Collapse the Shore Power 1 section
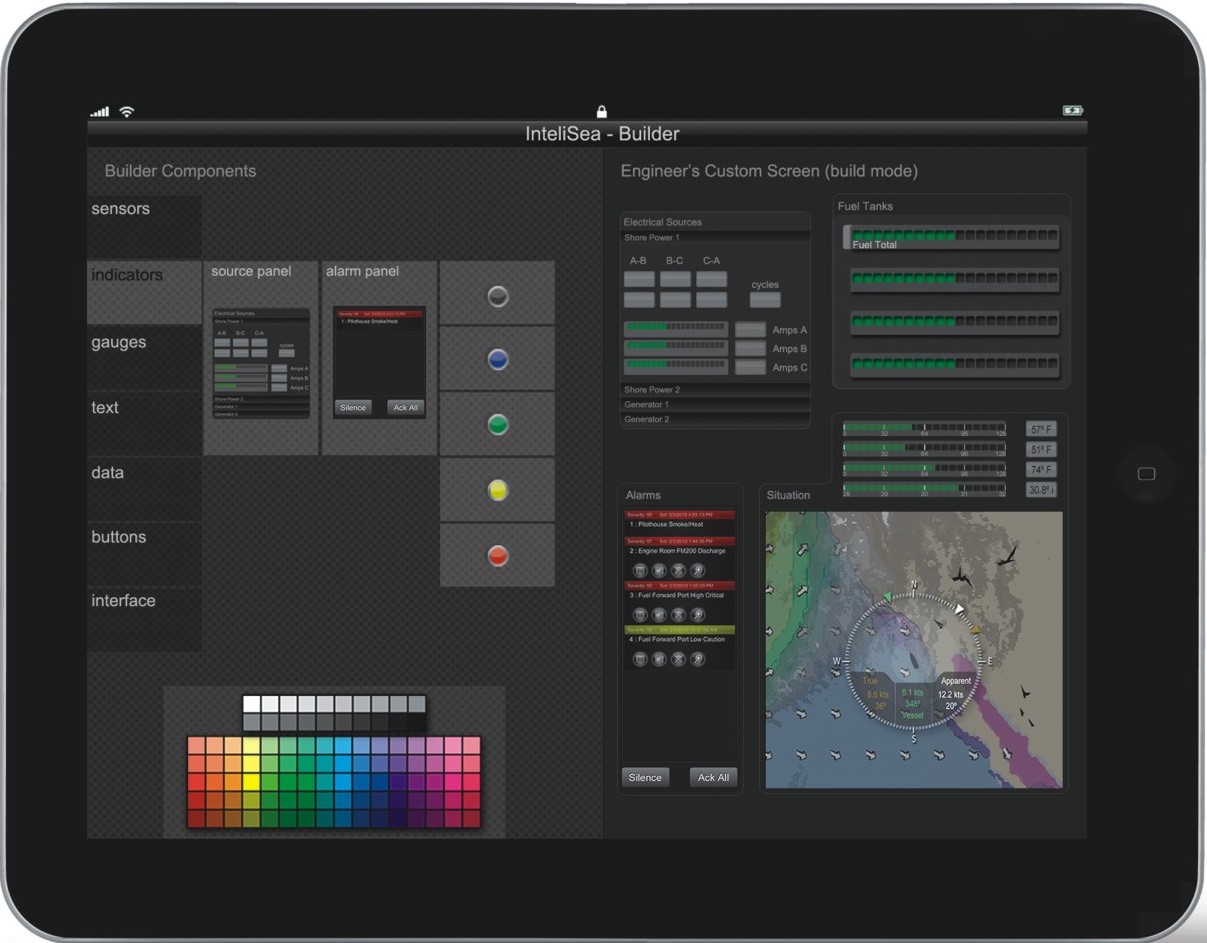The image size is (1207, 943). pos(715,238)
